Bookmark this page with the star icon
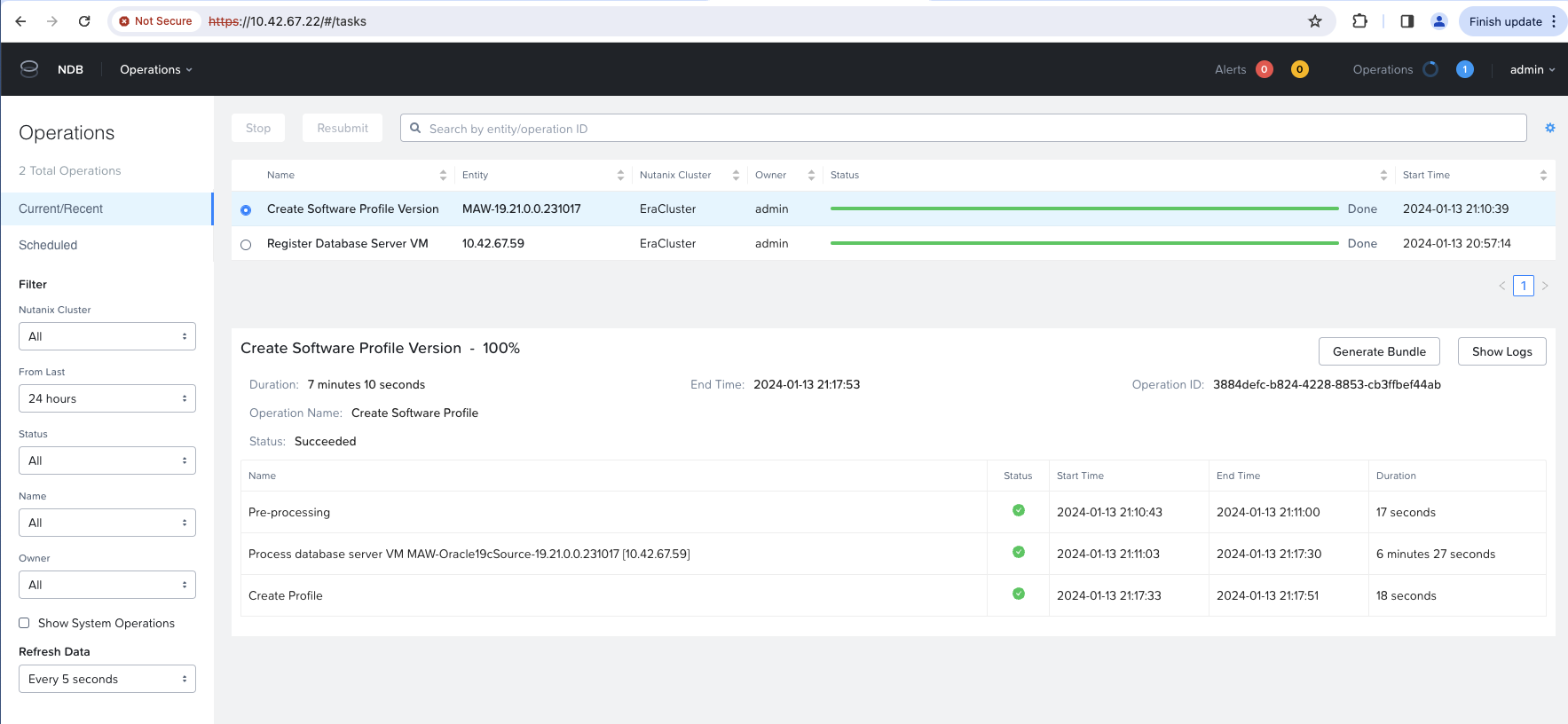This screenshot has height=724, width=1568. [x=1315, y=21]
